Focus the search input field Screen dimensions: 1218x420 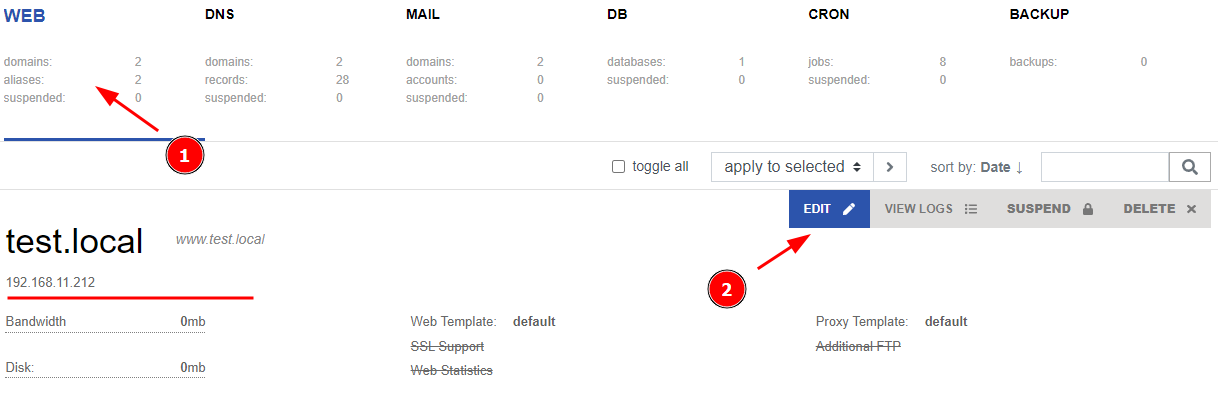(x=1104, y=167)
